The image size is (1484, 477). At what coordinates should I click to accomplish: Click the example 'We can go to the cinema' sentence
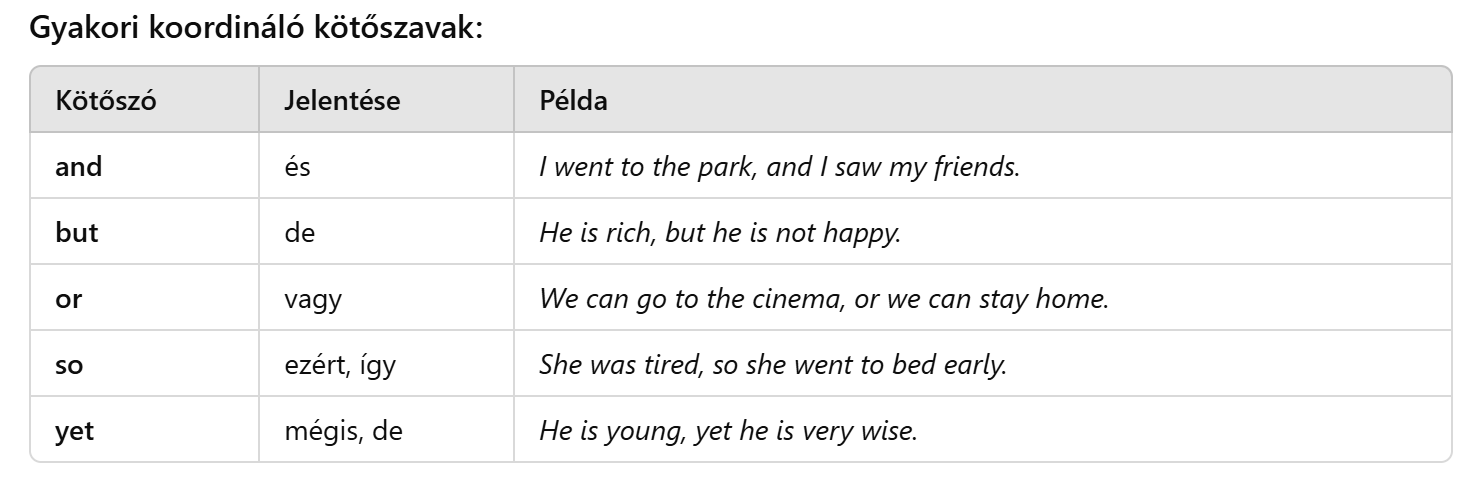click(x=824, y=299)
